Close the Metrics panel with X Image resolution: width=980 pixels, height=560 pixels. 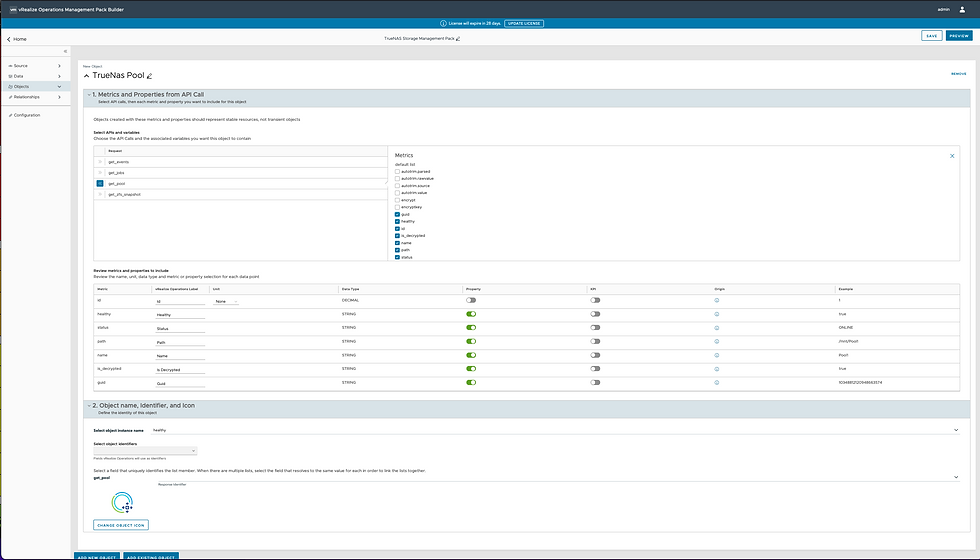952,156
